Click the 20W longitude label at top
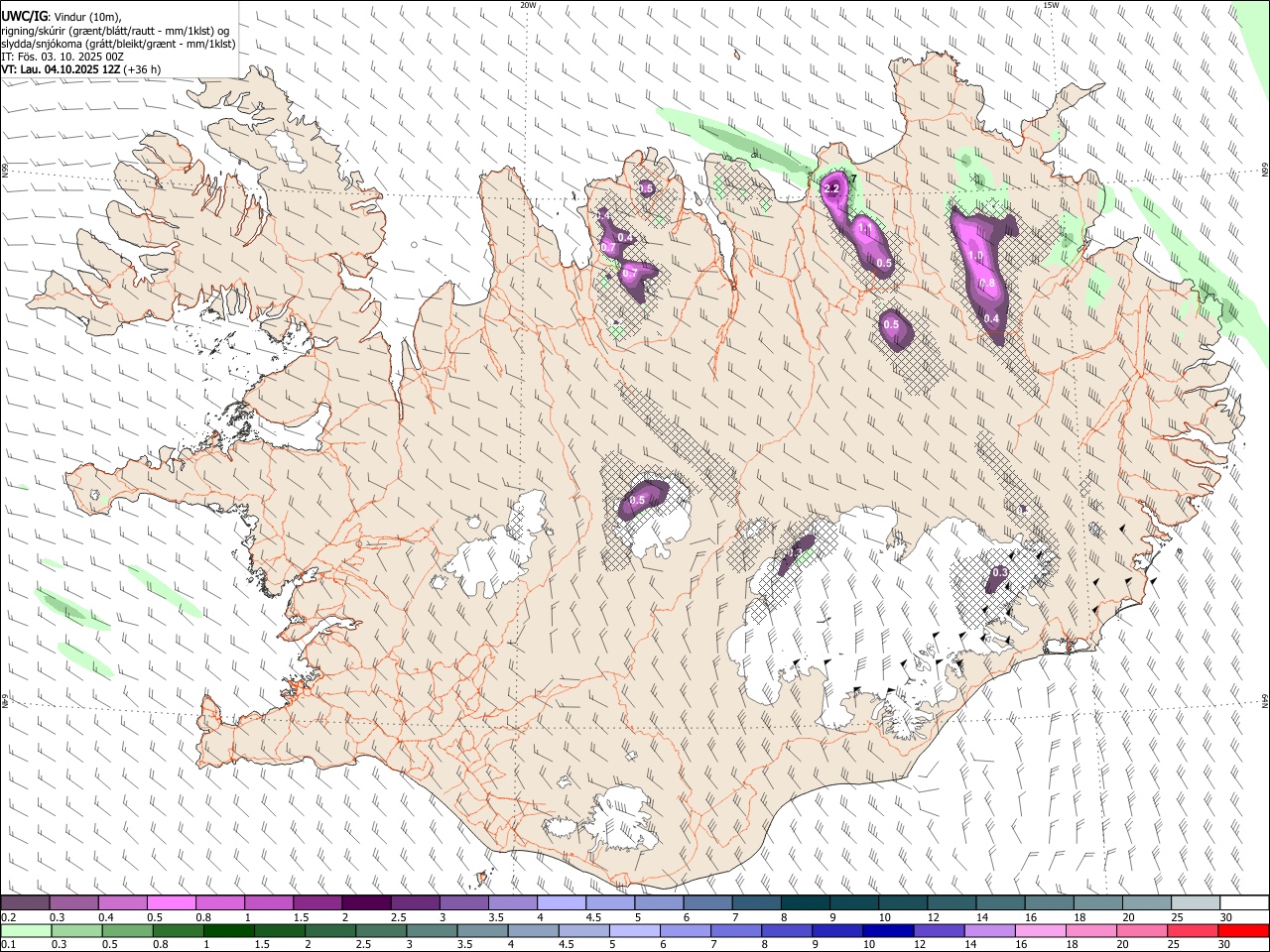The height and width of the screenshot is (952, 1270). (528, 5)
